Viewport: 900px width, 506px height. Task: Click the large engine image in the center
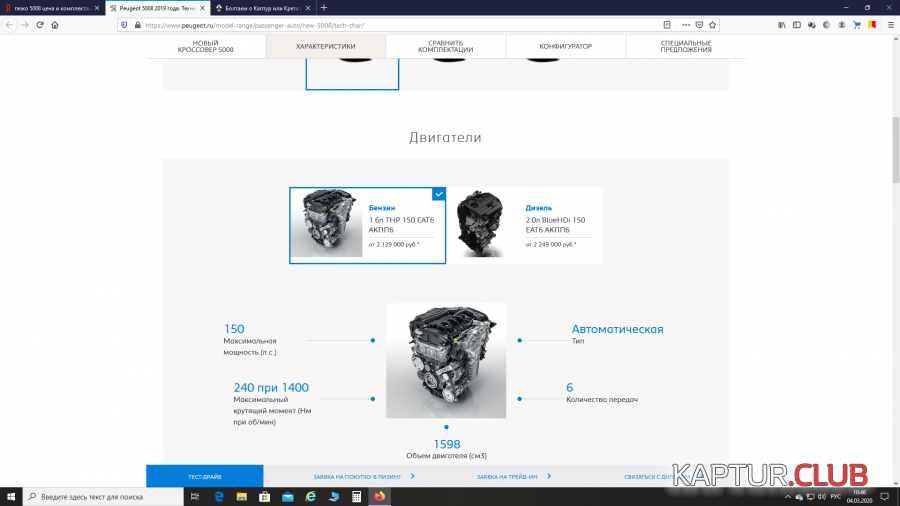pos(446,360)
